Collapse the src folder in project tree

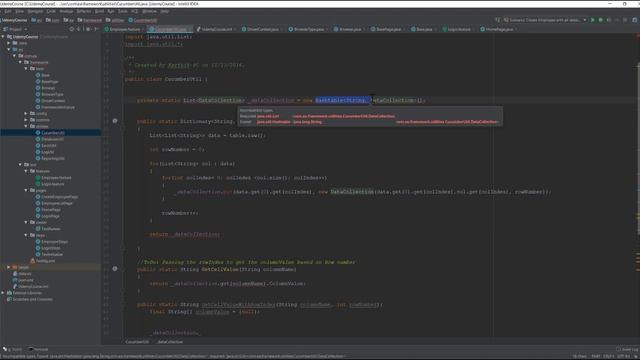(x=9, y=49)
